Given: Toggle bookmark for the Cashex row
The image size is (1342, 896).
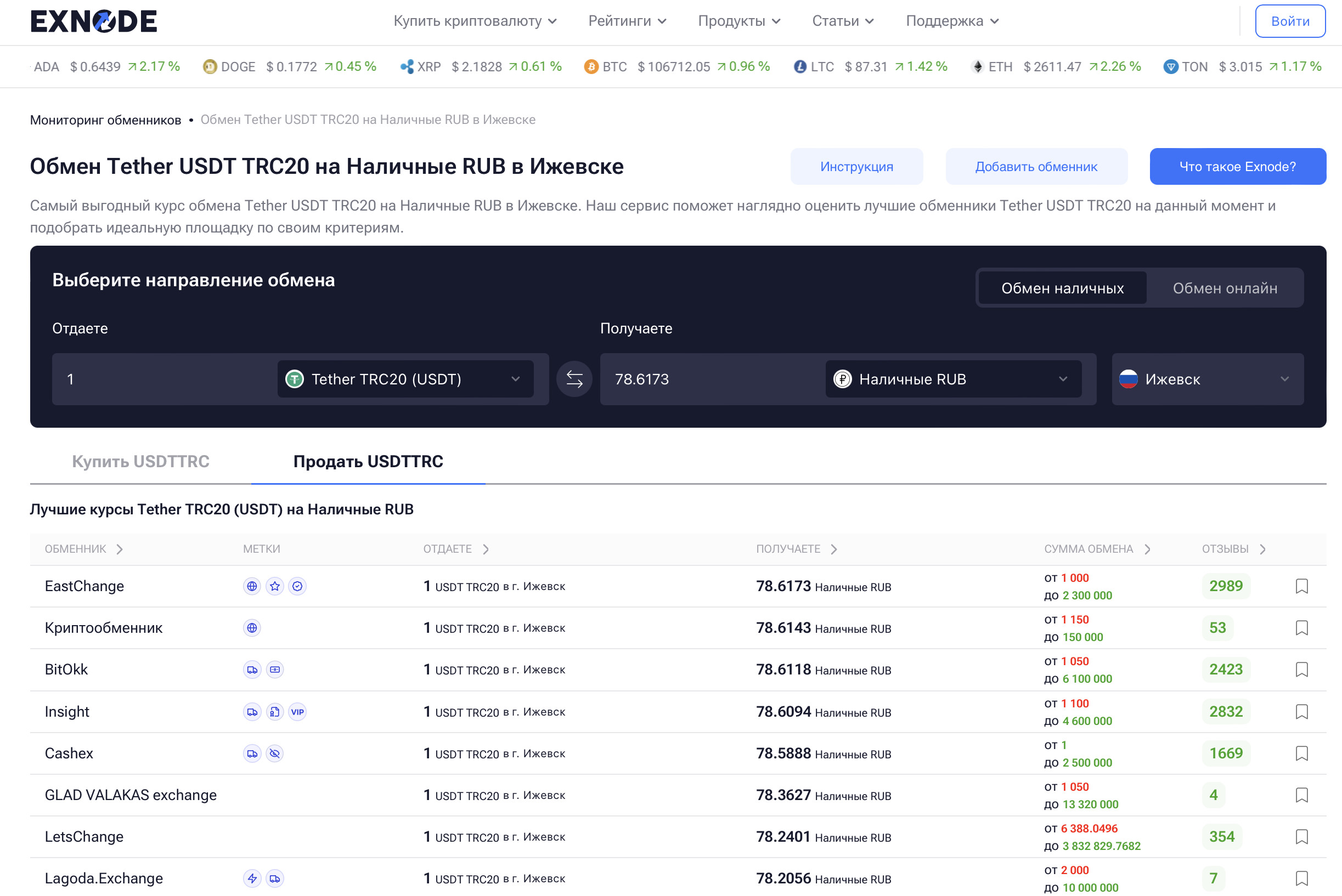Looking at the screenshot, I should point(1301,753).
